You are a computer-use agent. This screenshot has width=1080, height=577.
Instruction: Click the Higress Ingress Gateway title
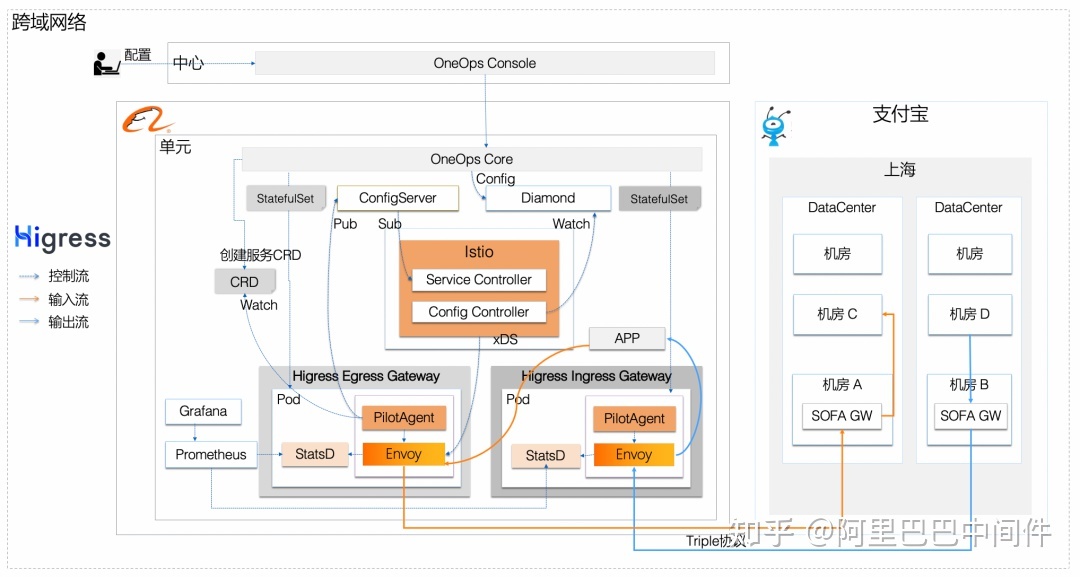[596, 376]
